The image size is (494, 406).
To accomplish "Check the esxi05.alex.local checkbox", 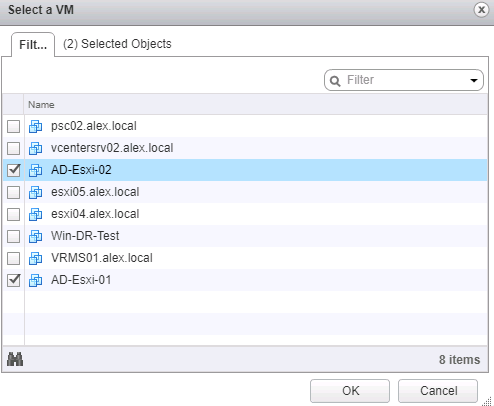I will pos(13,192).
